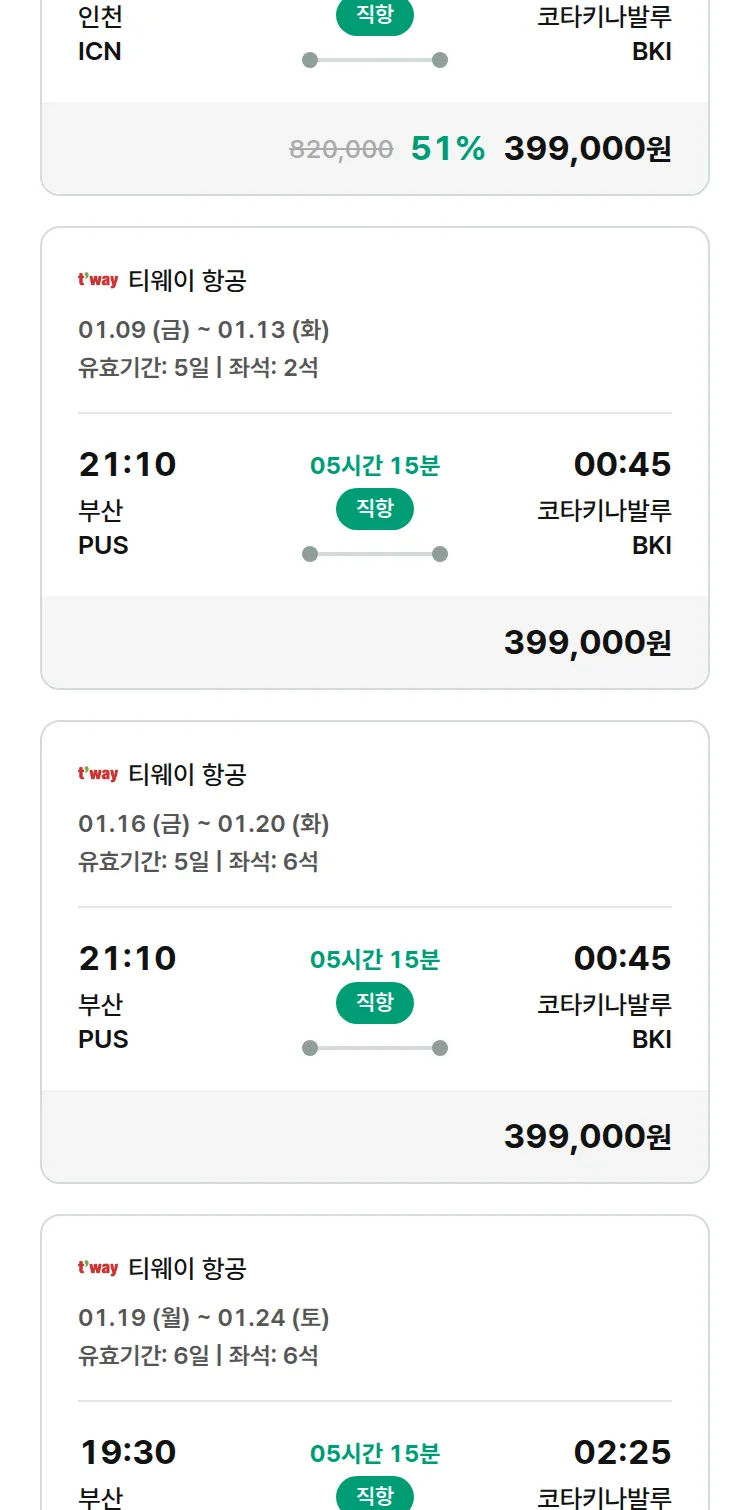This screenshot has width=750, height=1510.
Task: Select the 399,000원 price on the 01.09 flight
Action: (587, 643)
